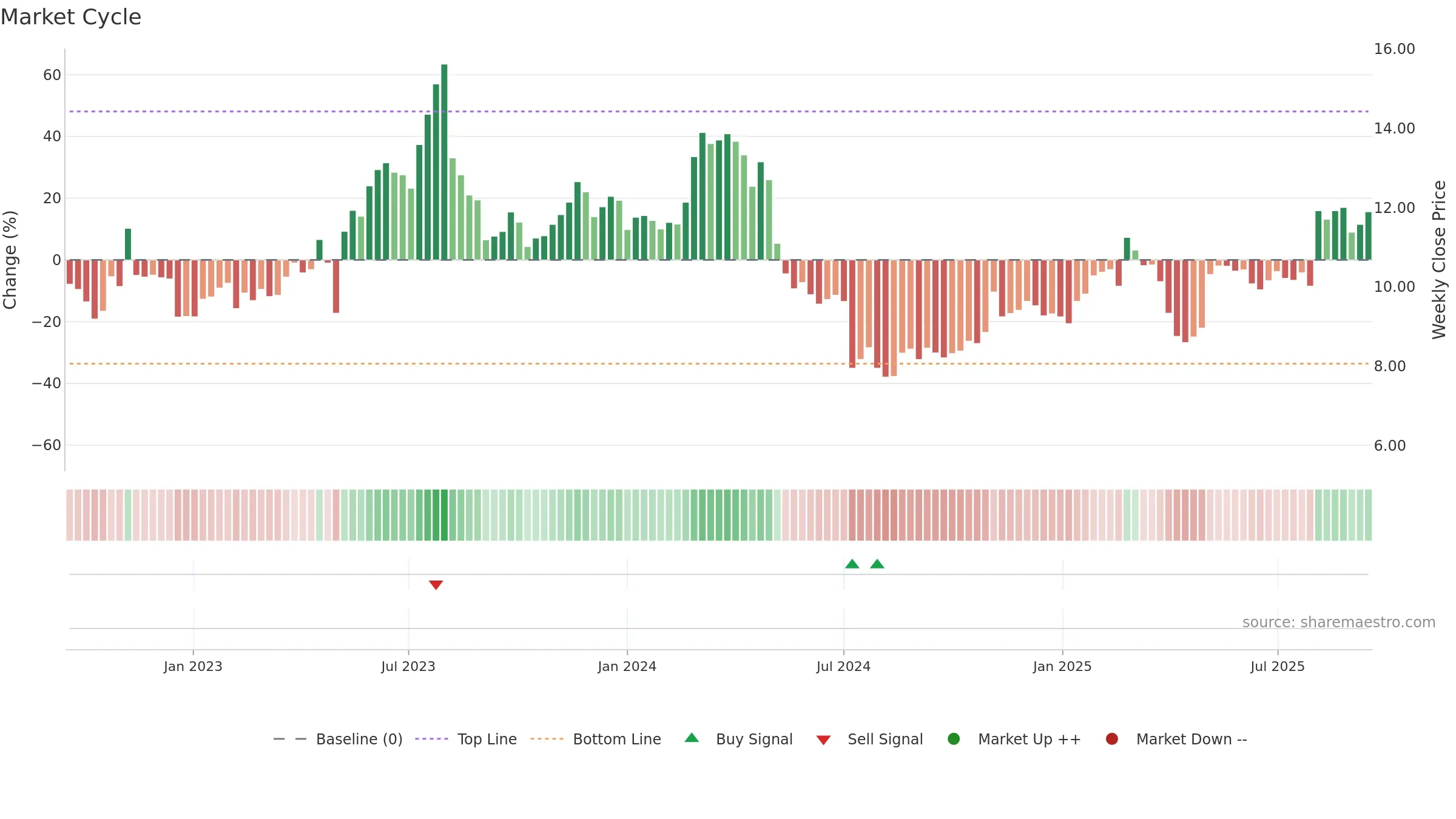Click the second green Buy Signal triangle marker
The image size is (1456, 819).
coord(877,564)
